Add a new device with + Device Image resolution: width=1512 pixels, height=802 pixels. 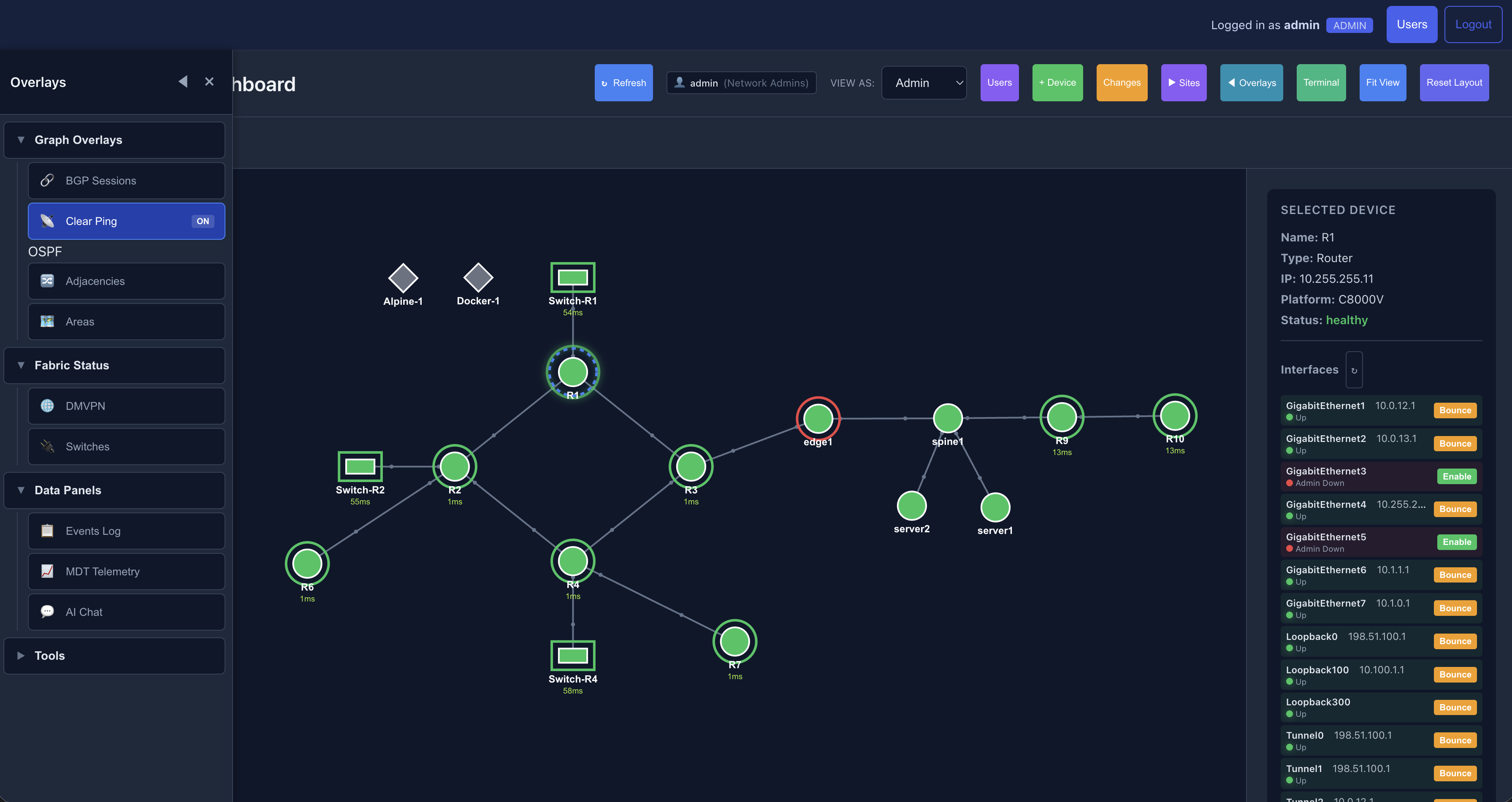(1057, 83)
